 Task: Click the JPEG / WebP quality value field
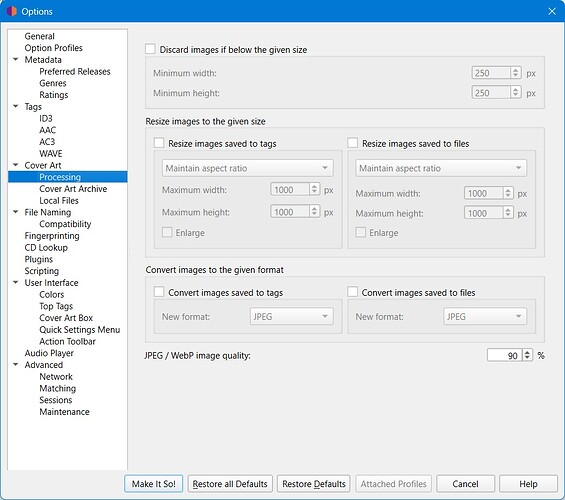504,356
